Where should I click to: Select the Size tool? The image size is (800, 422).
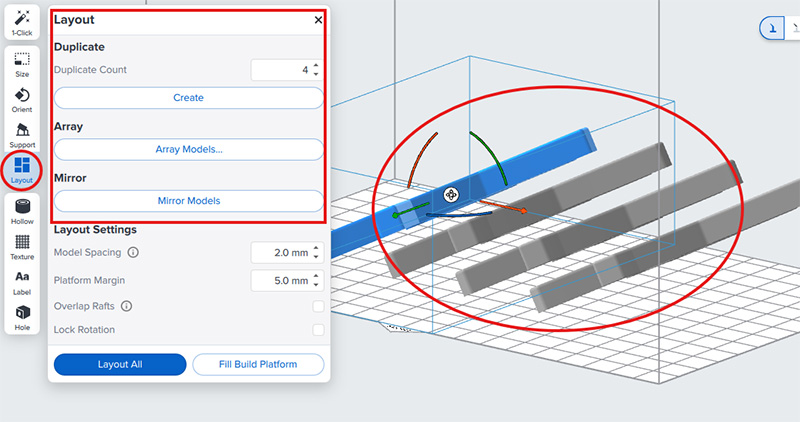tap(22, 64)
